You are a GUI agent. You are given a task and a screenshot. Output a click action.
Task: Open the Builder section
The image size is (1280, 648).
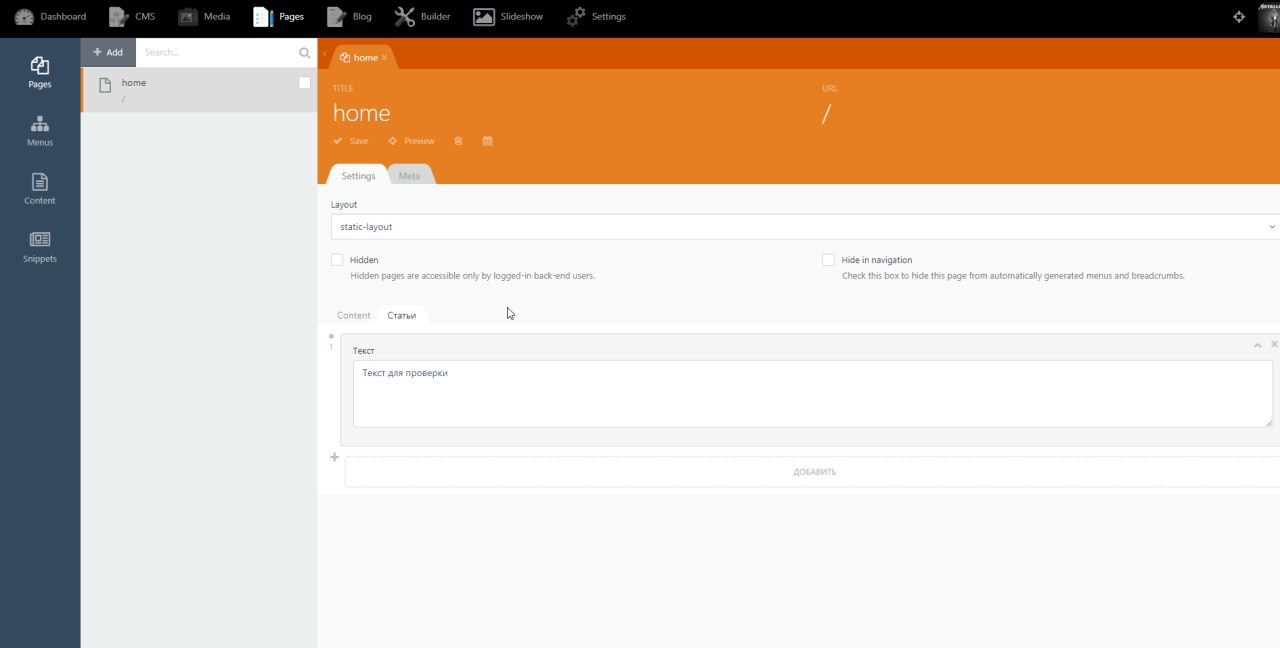pyautogui.click(x=422, y=17)
